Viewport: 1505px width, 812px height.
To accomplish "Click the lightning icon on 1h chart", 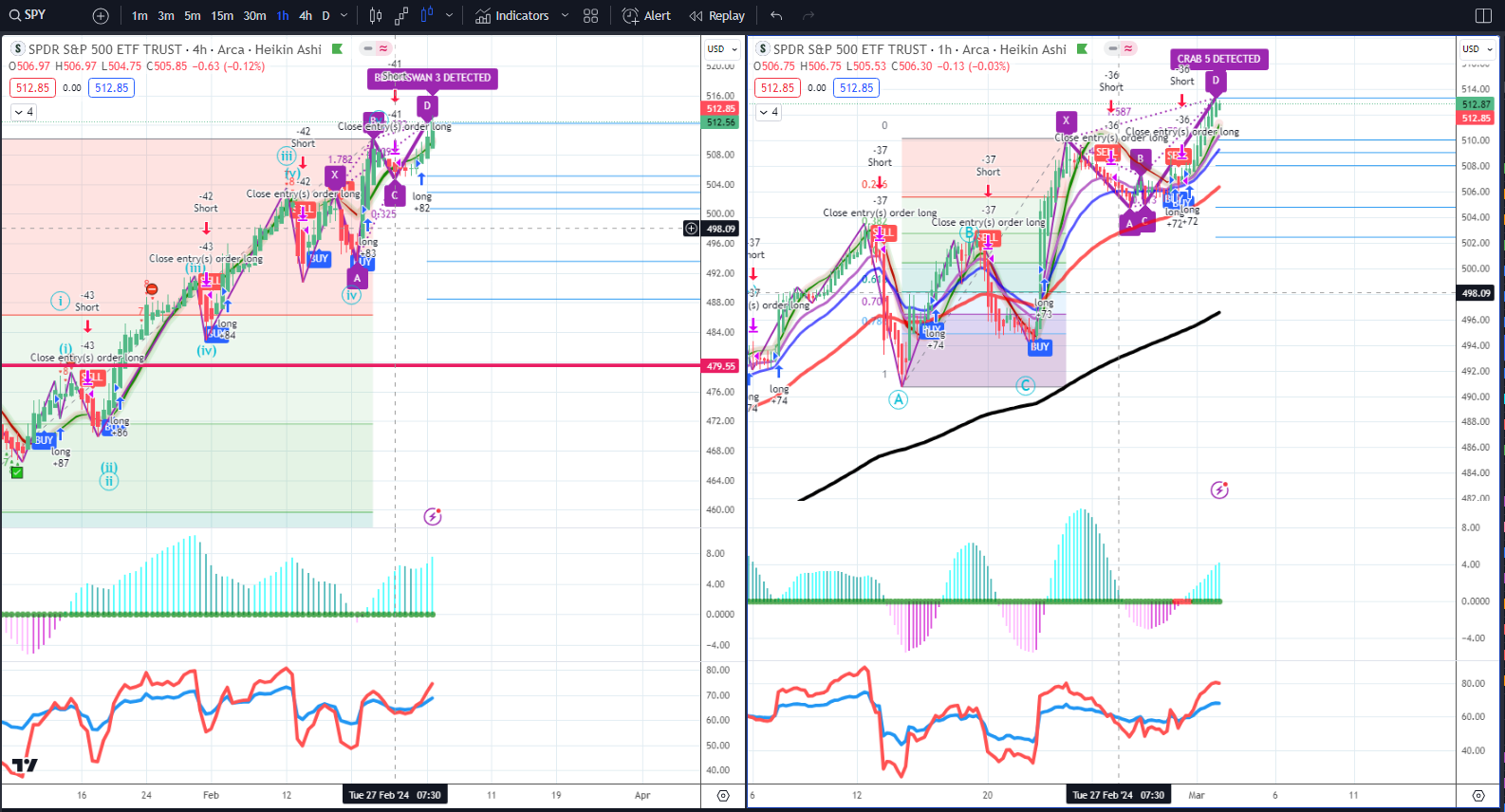I will coord(1219,490).
